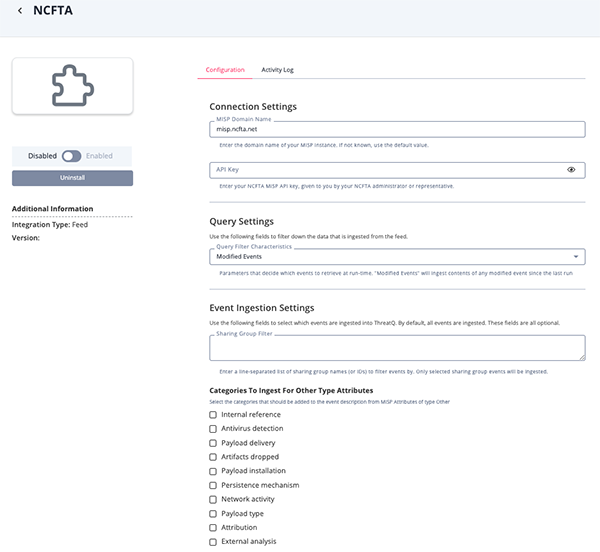This screenshot has width=600, height=552.
Task: Click the Integration Type: Feed text
Action: 50,225
